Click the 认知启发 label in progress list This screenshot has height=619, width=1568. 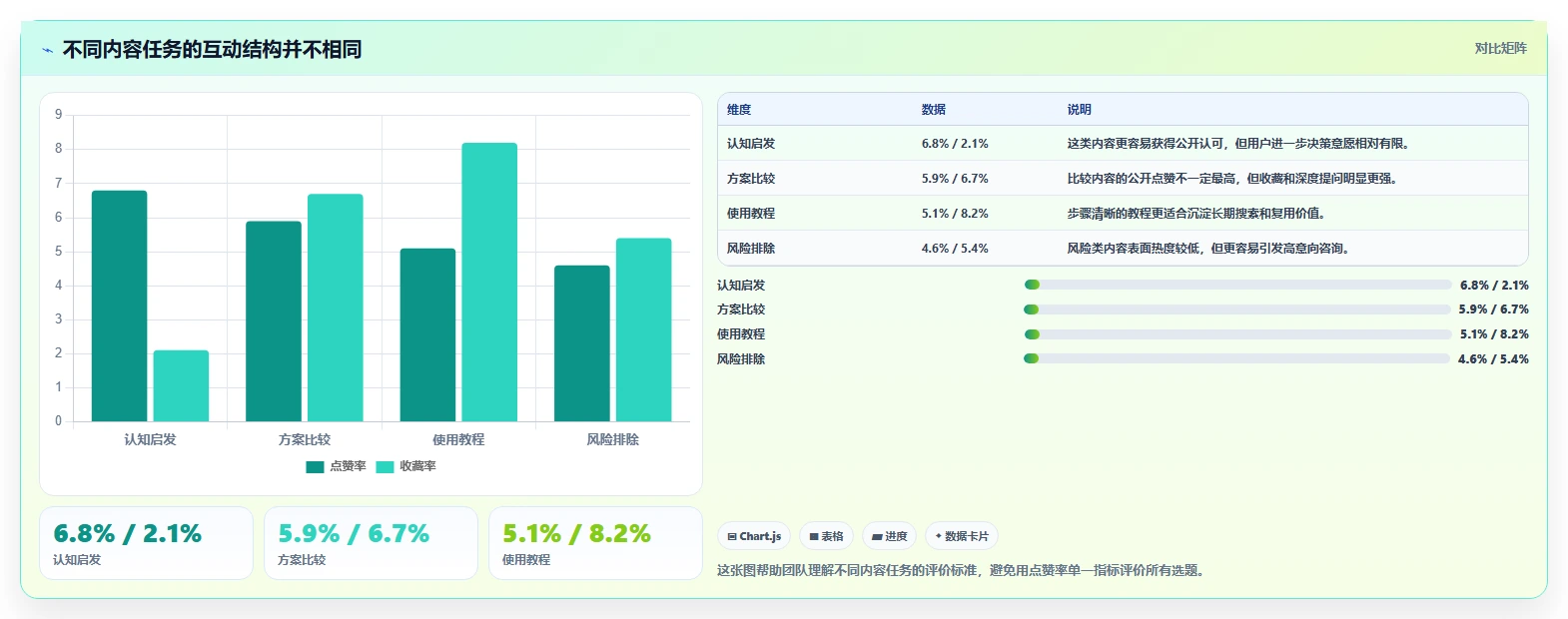741,285
